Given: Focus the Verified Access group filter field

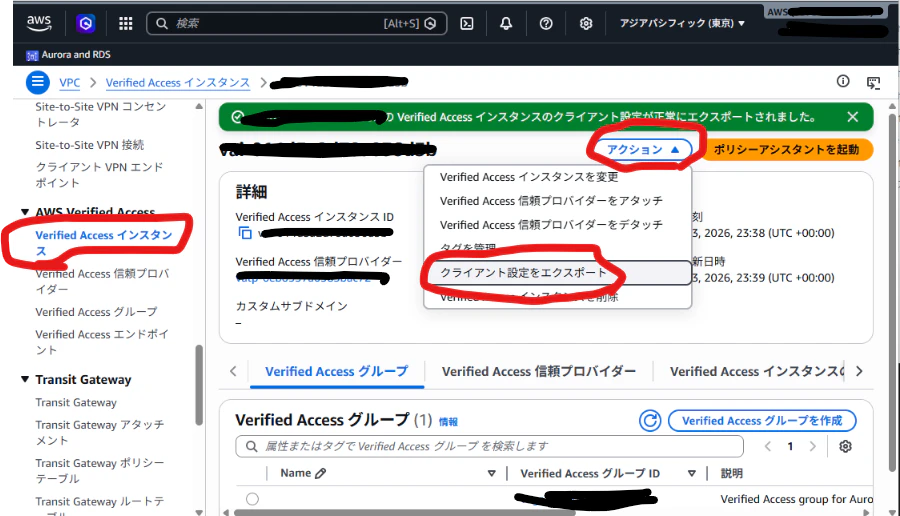Looking at the screenshot, I should click(489, 446).
